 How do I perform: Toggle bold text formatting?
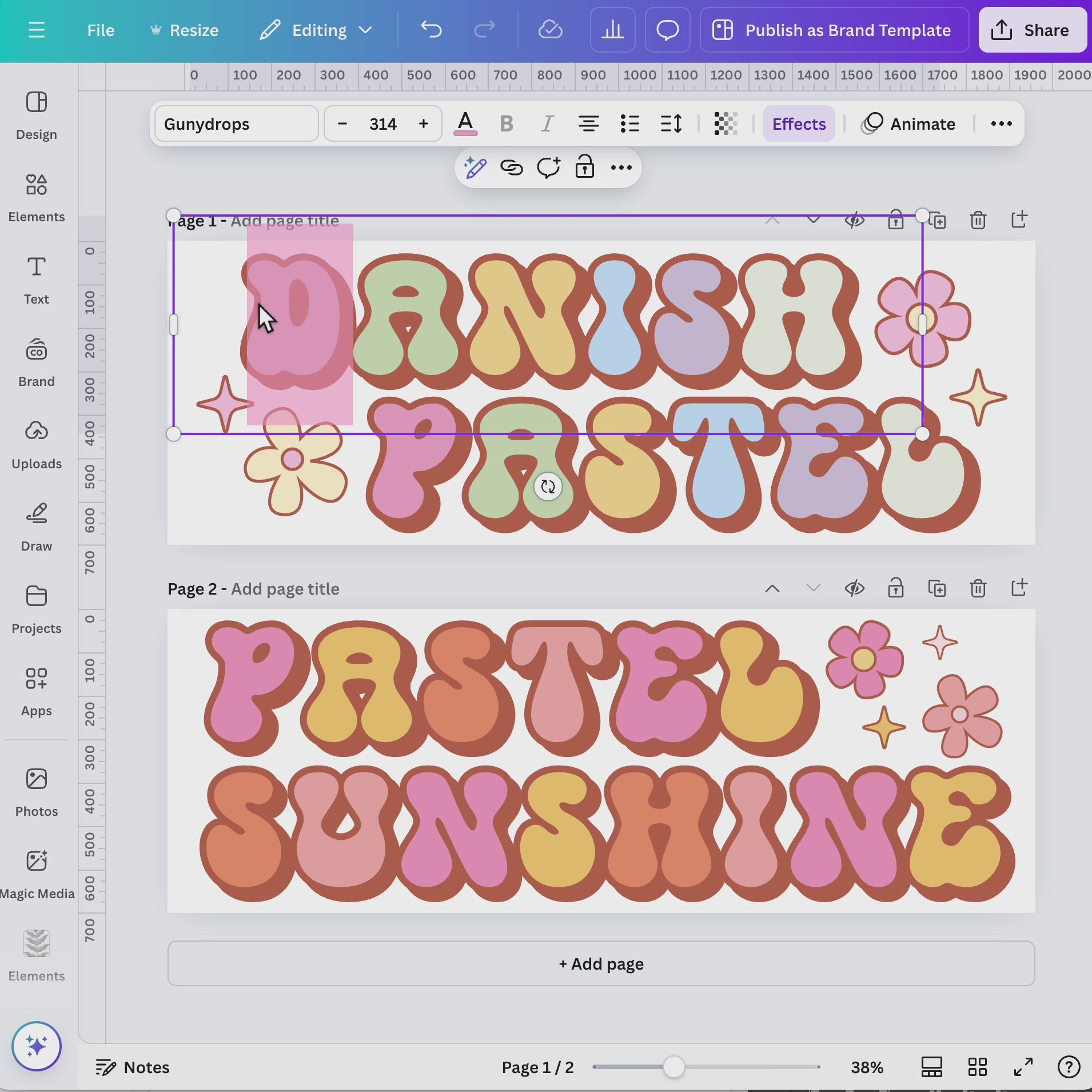[506, 124]
